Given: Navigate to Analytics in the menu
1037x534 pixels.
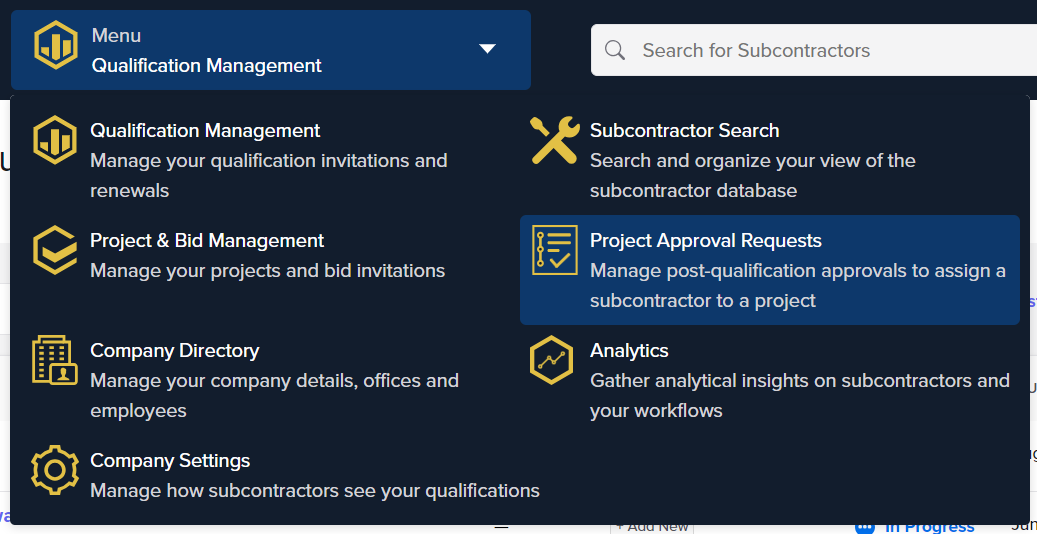Looking at the screenshot, I should pyautogui.click(x=629, y=351).
